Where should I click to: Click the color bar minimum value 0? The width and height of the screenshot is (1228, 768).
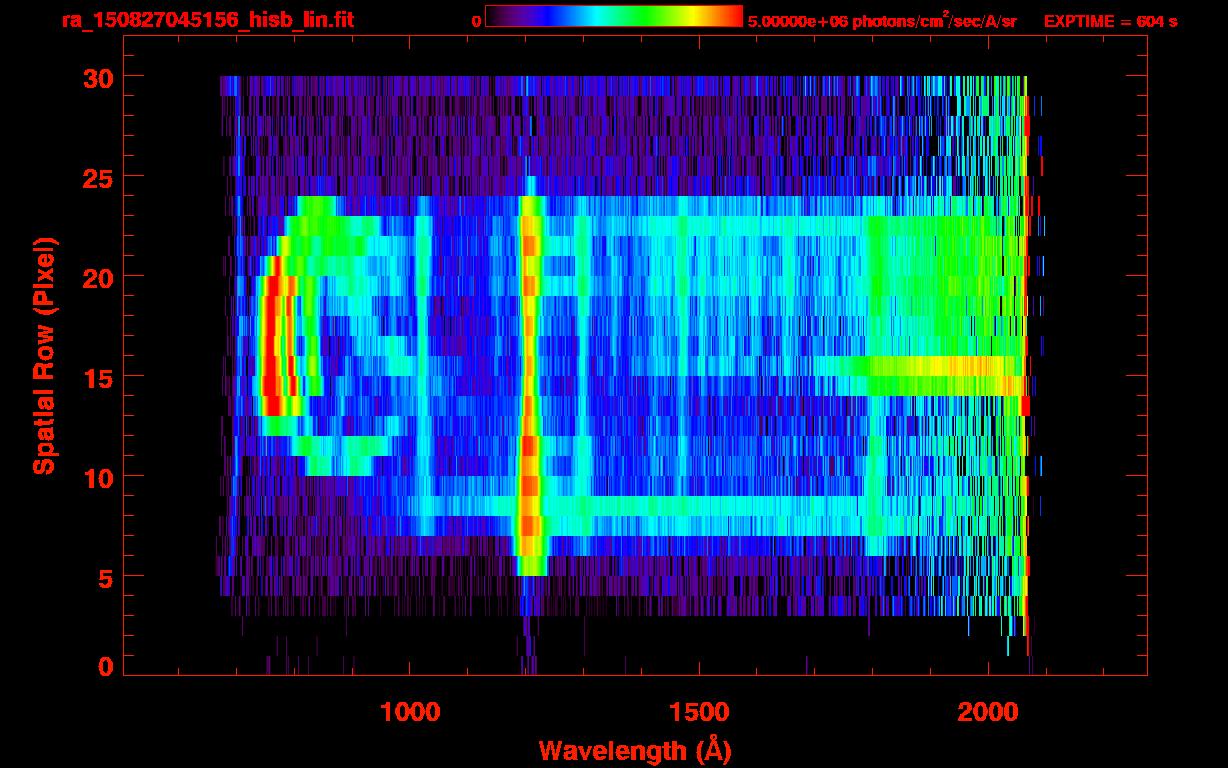click(477, 21)
